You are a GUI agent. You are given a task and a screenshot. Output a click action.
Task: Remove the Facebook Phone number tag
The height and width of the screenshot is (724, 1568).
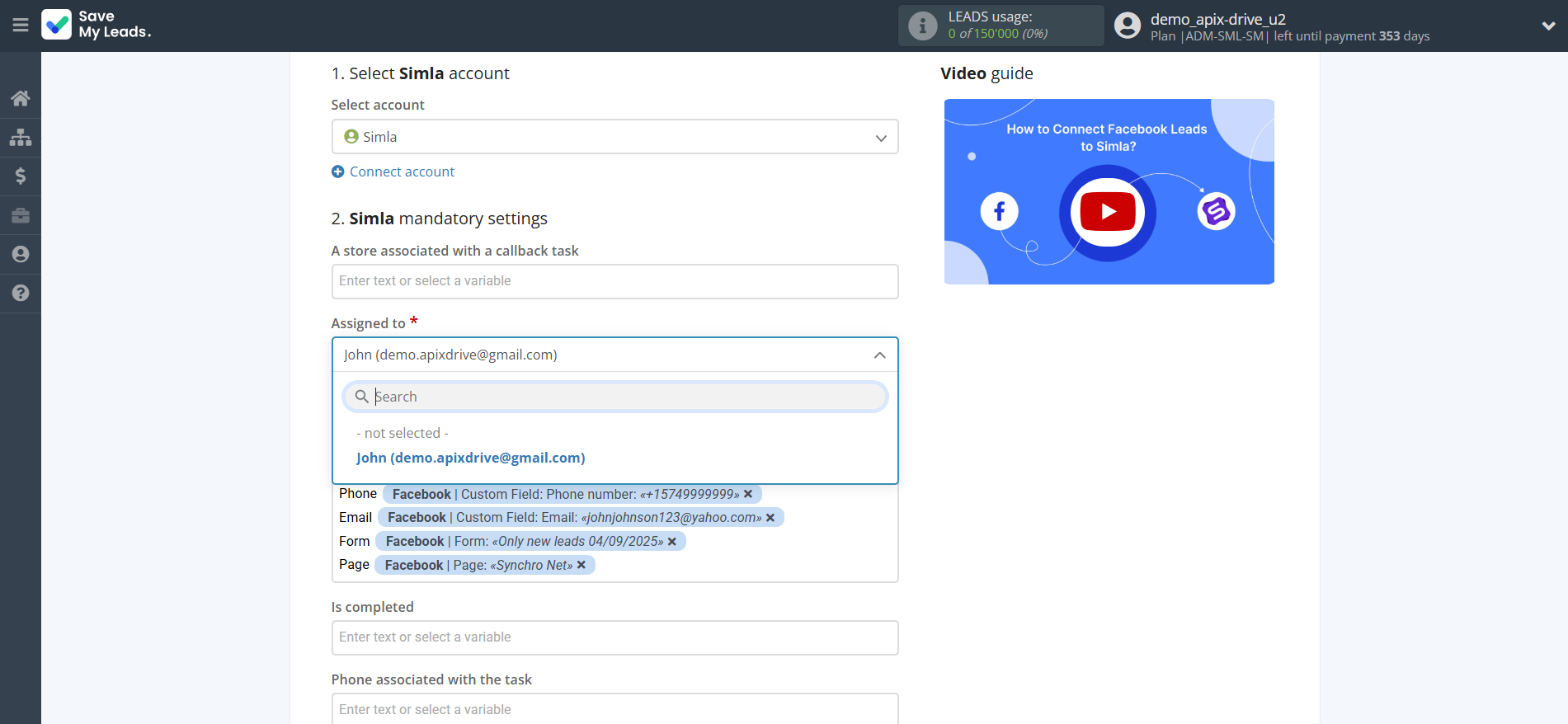pyautogui.click(x=748, y=494)
